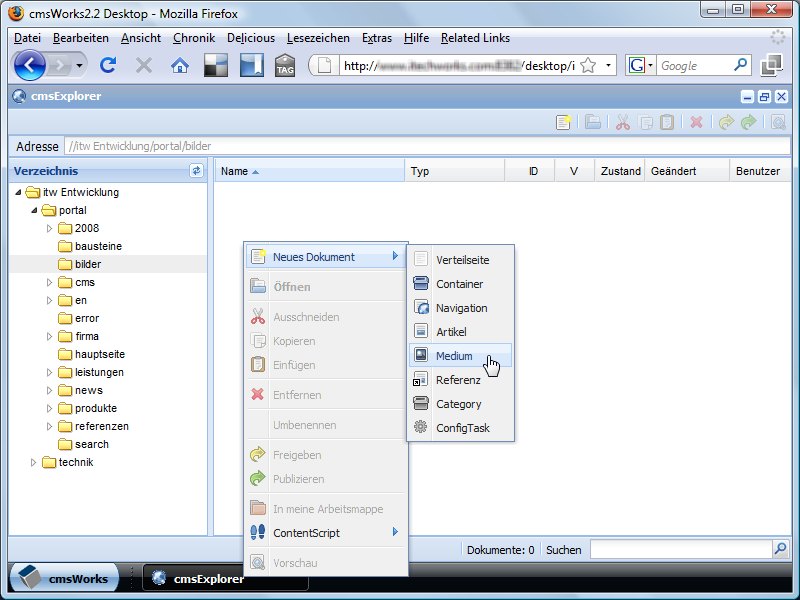Select ConfigTask from the submenu
The image size is (800, 600).
pyautogui.click(x=460, y=428)
